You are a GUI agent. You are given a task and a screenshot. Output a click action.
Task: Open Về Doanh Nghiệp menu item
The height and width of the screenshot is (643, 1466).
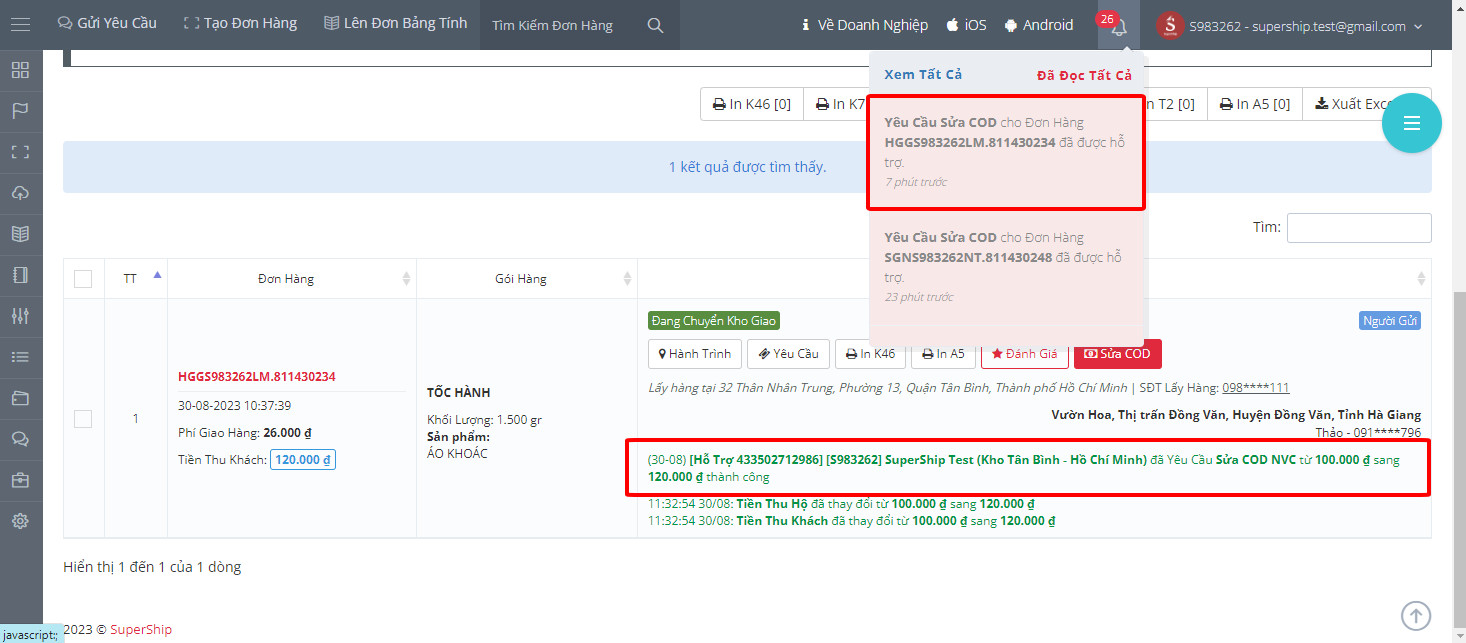click(864, 25)
